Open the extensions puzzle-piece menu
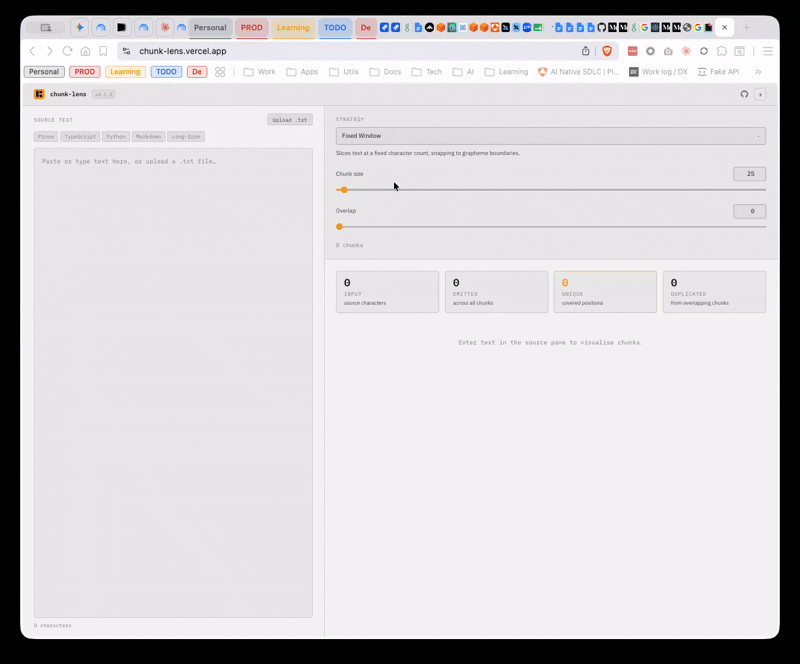This screenshot has height=664, width=800. [x=721, y=51]
